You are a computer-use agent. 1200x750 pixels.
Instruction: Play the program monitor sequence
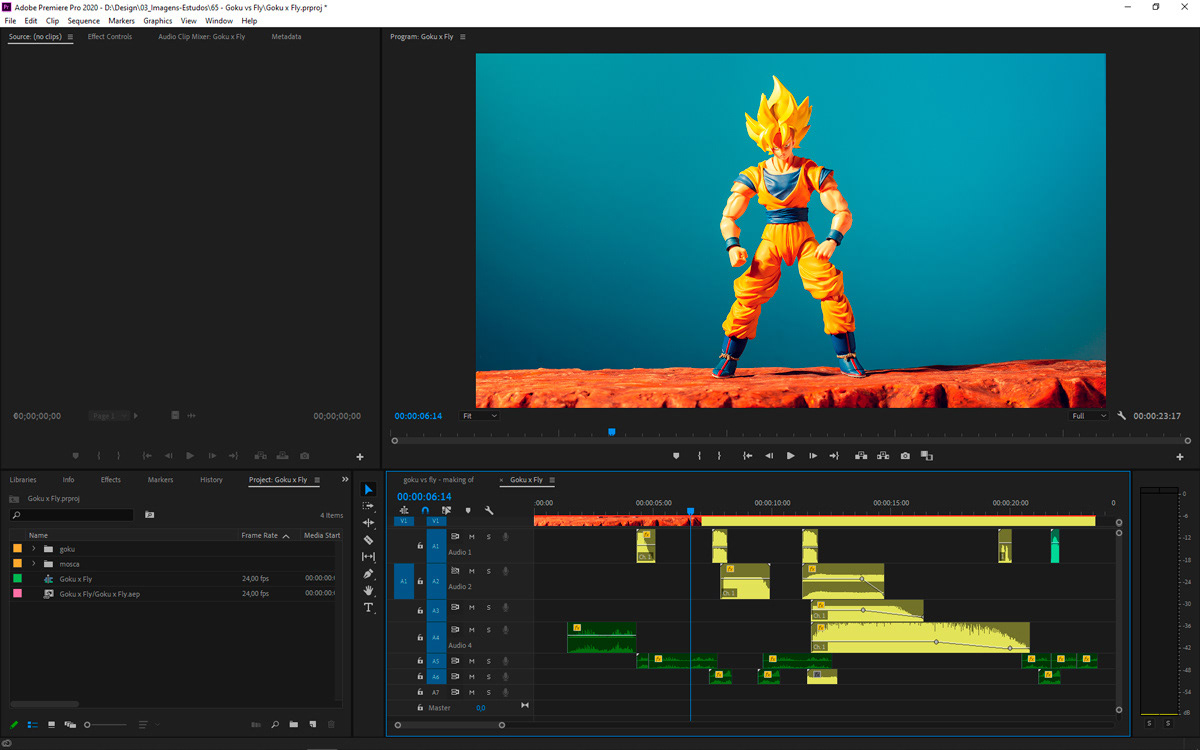(x=790, y=456)
